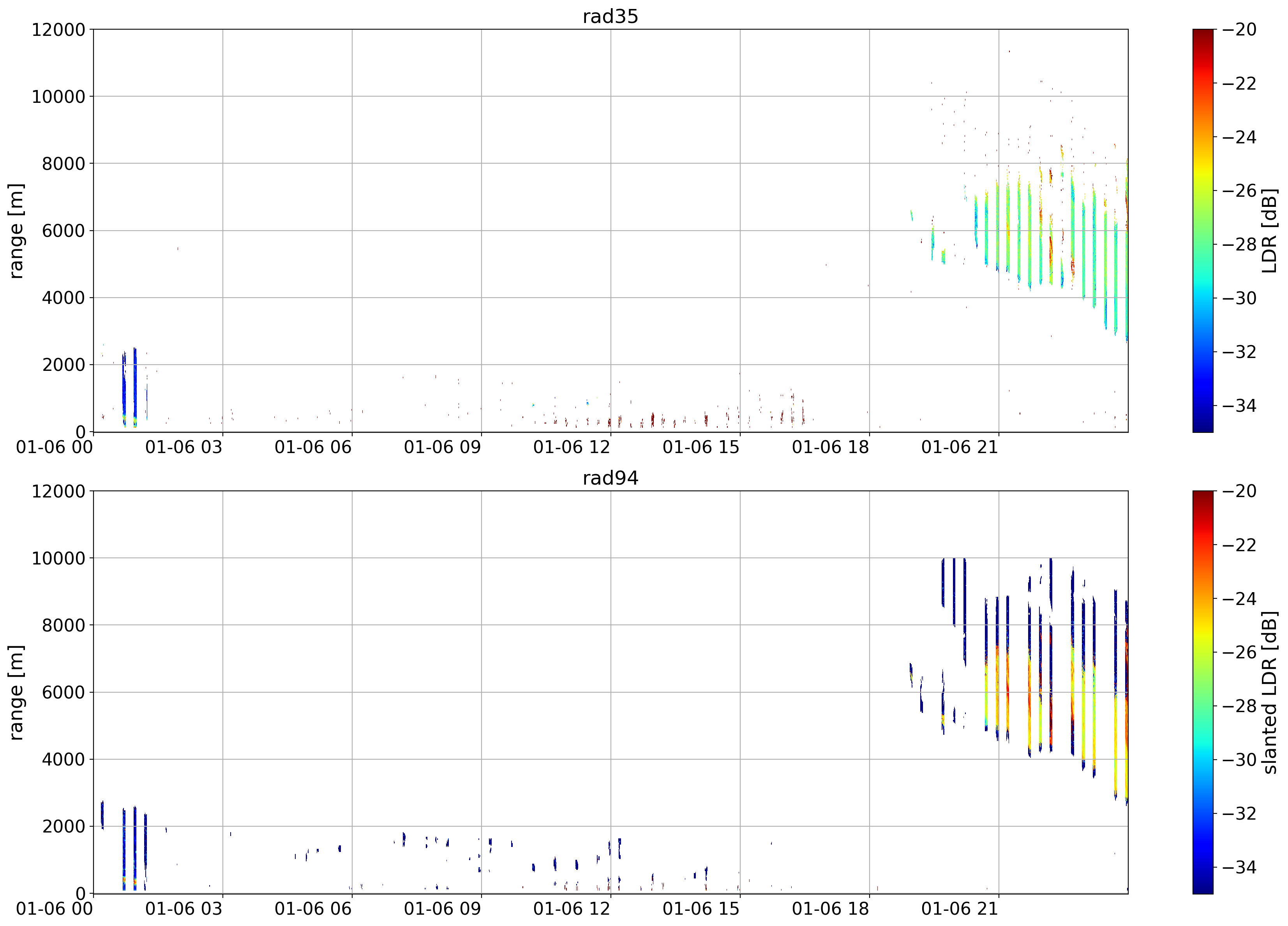Click the 01-06 03 x-tick under rad94

point(184,909)
